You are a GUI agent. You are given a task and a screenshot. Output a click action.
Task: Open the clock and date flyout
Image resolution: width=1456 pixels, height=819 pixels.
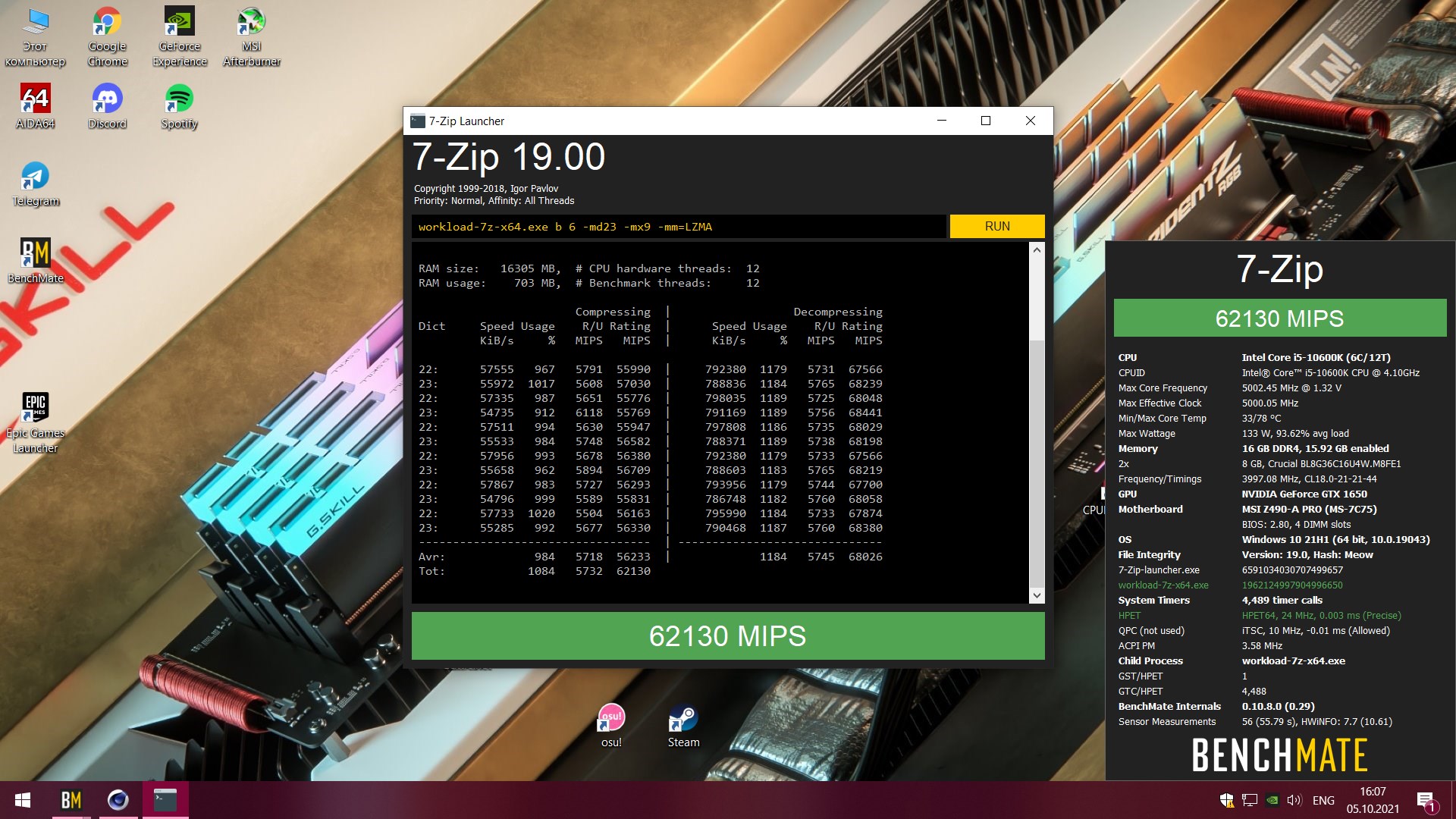click(1373, 800)
